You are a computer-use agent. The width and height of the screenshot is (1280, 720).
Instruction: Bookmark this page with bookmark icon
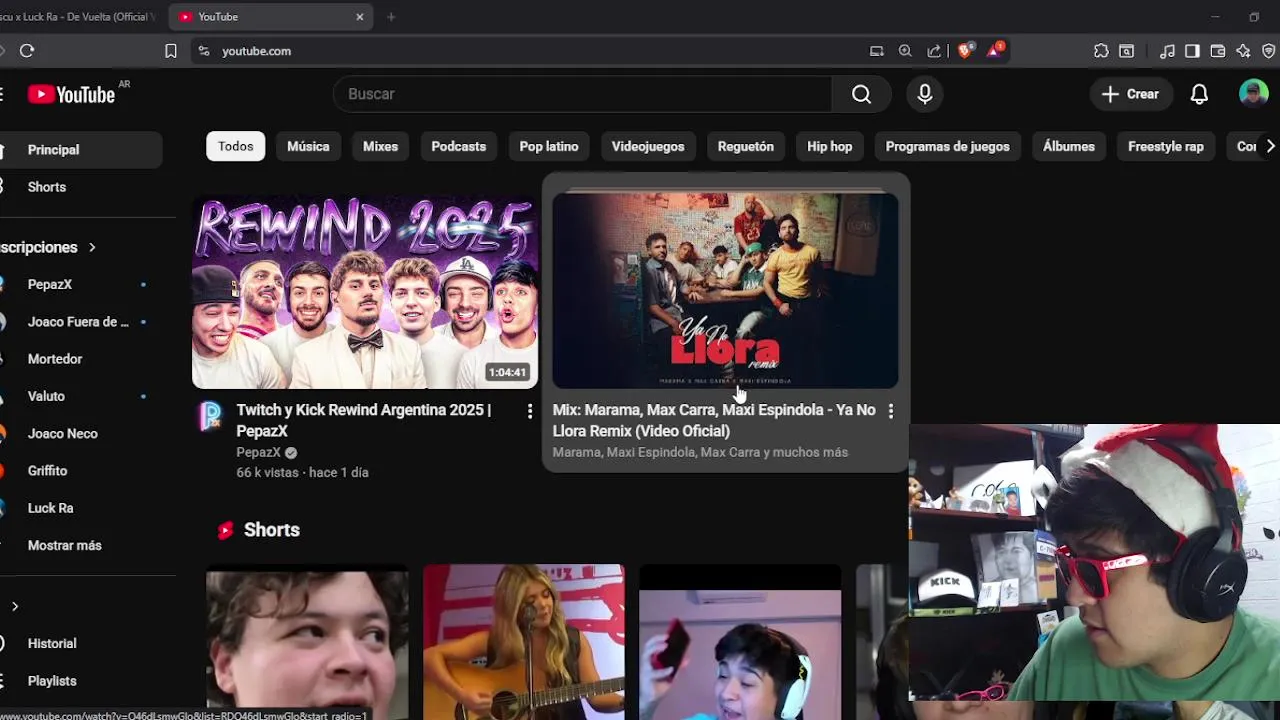[171, 51]
